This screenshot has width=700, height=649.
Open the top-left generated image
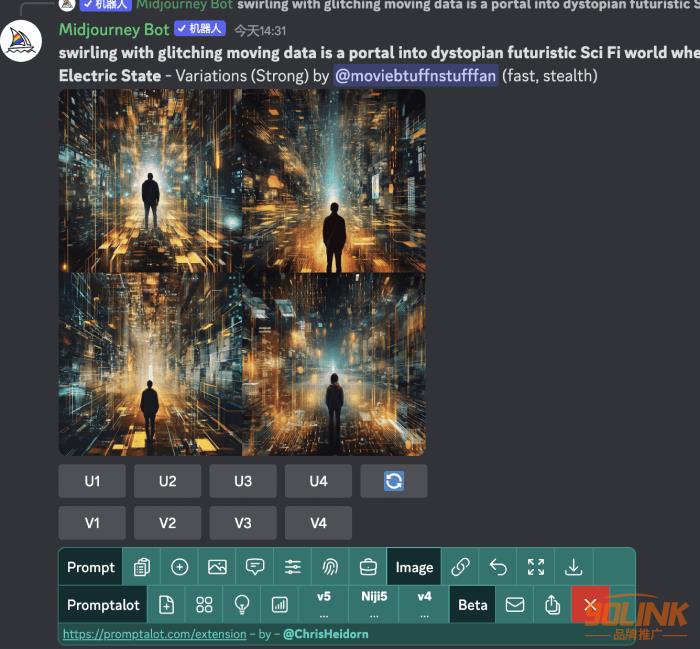click(150, 181)
